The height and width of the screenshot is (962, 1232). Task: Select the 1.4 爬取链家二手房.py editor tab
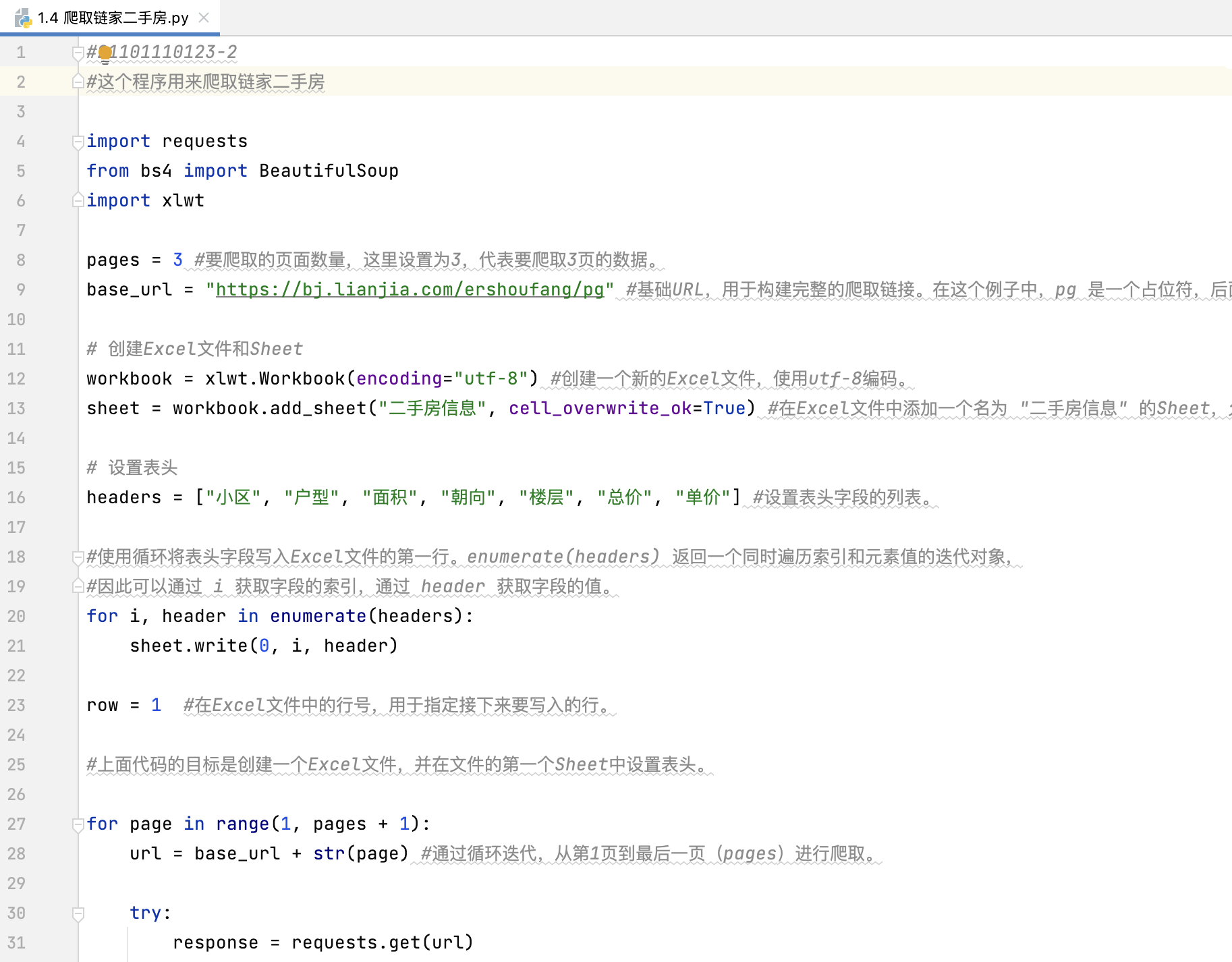click(x=110, y=18)
